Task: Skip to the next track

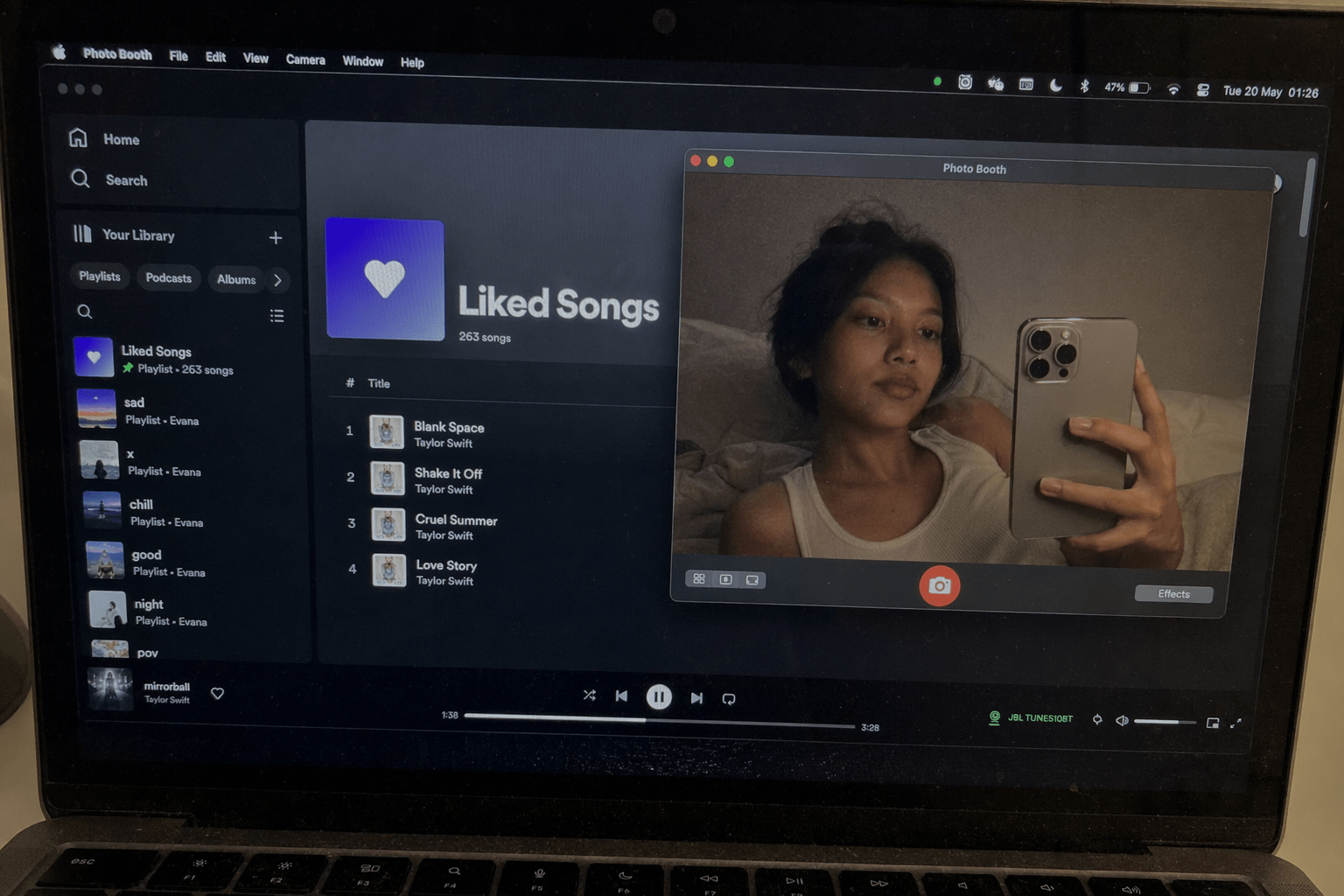Action: click(x=696, y=698)
